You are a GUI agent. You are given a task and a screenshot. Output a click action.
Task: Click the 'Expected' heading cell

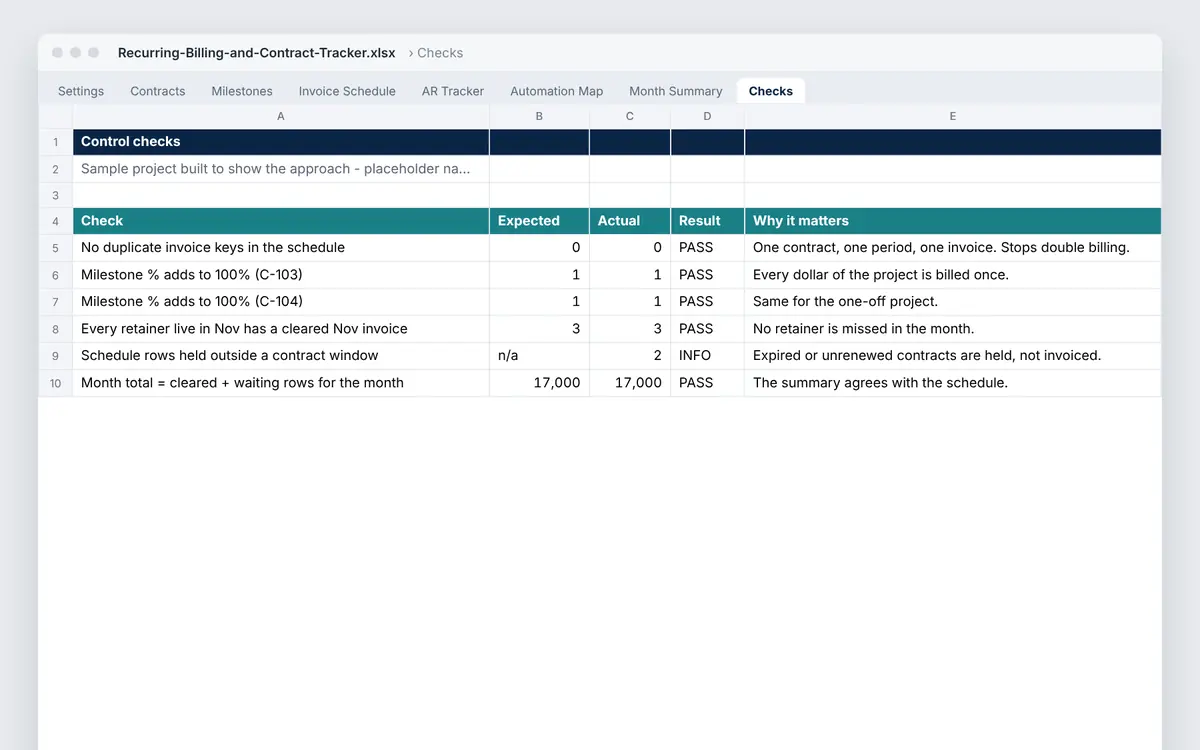point(540,221)
